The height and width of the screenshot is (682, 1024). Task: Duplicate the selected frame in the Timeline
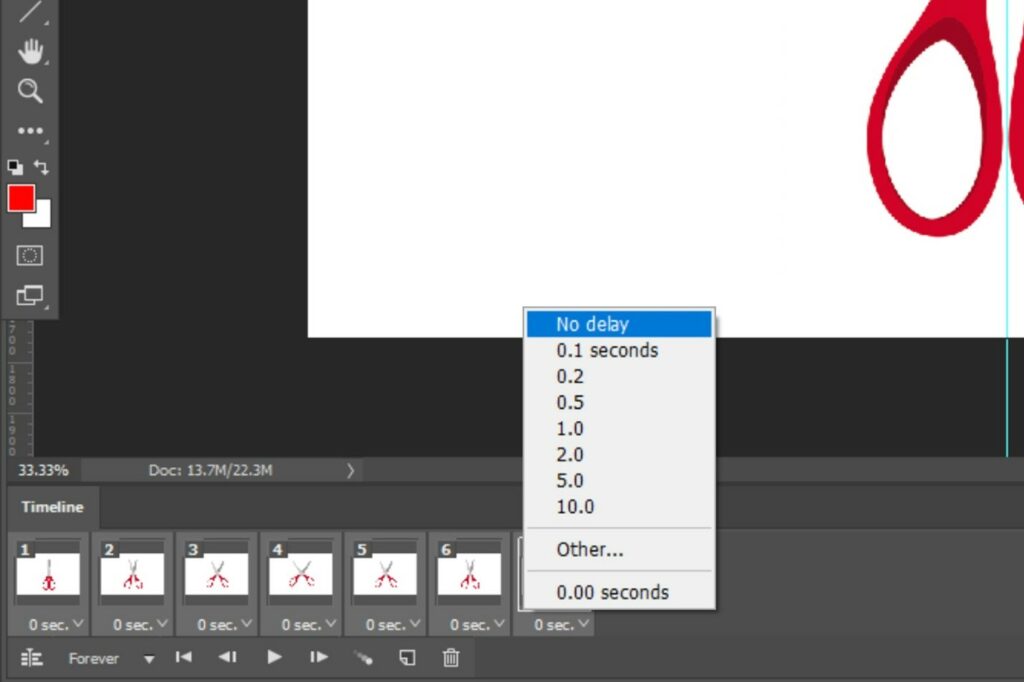pos(407,657)
